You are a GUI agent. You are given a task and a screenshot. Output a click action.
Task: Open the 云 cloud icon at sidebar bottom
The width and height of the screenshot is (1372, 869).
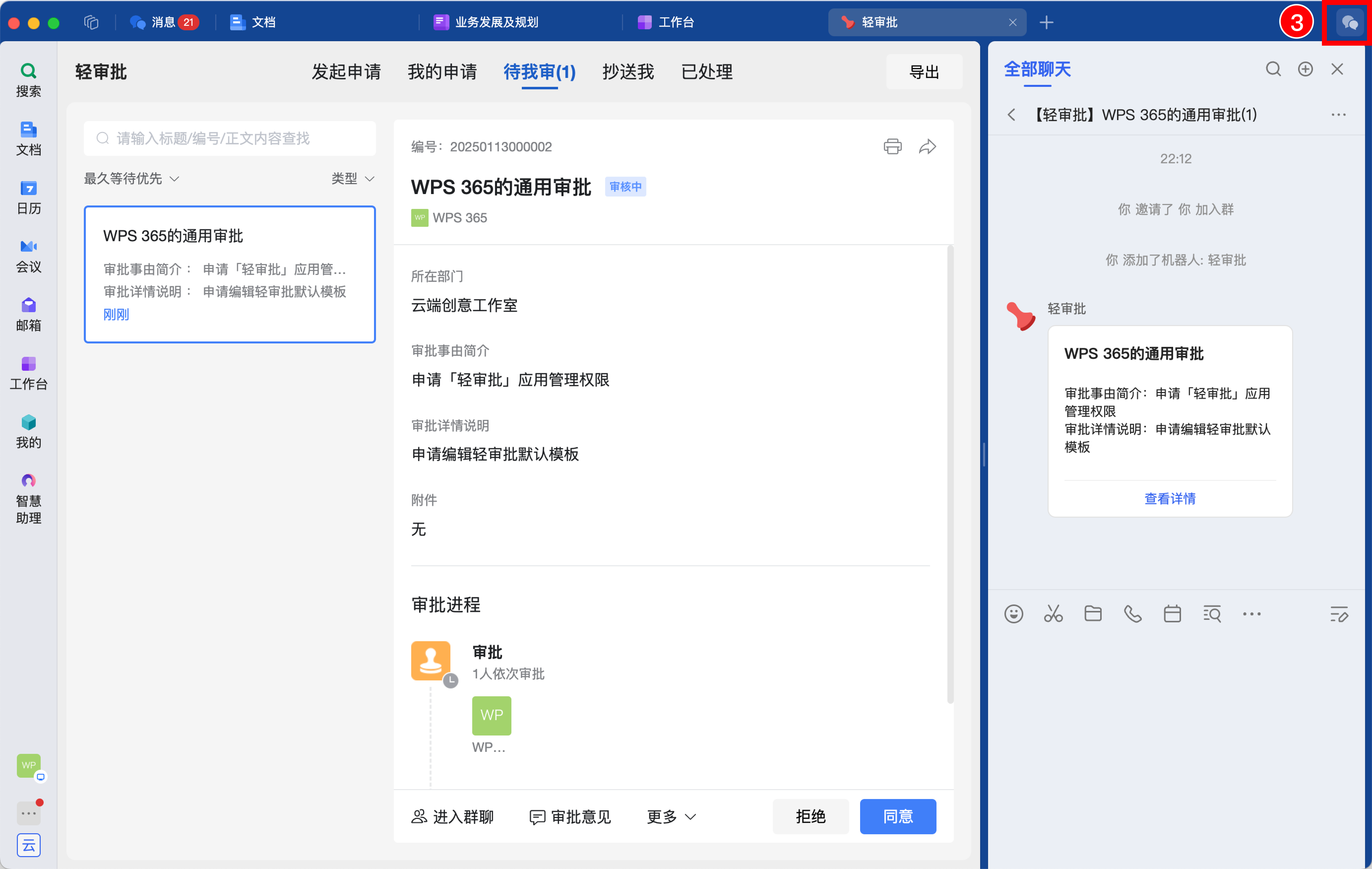[29, 845]
